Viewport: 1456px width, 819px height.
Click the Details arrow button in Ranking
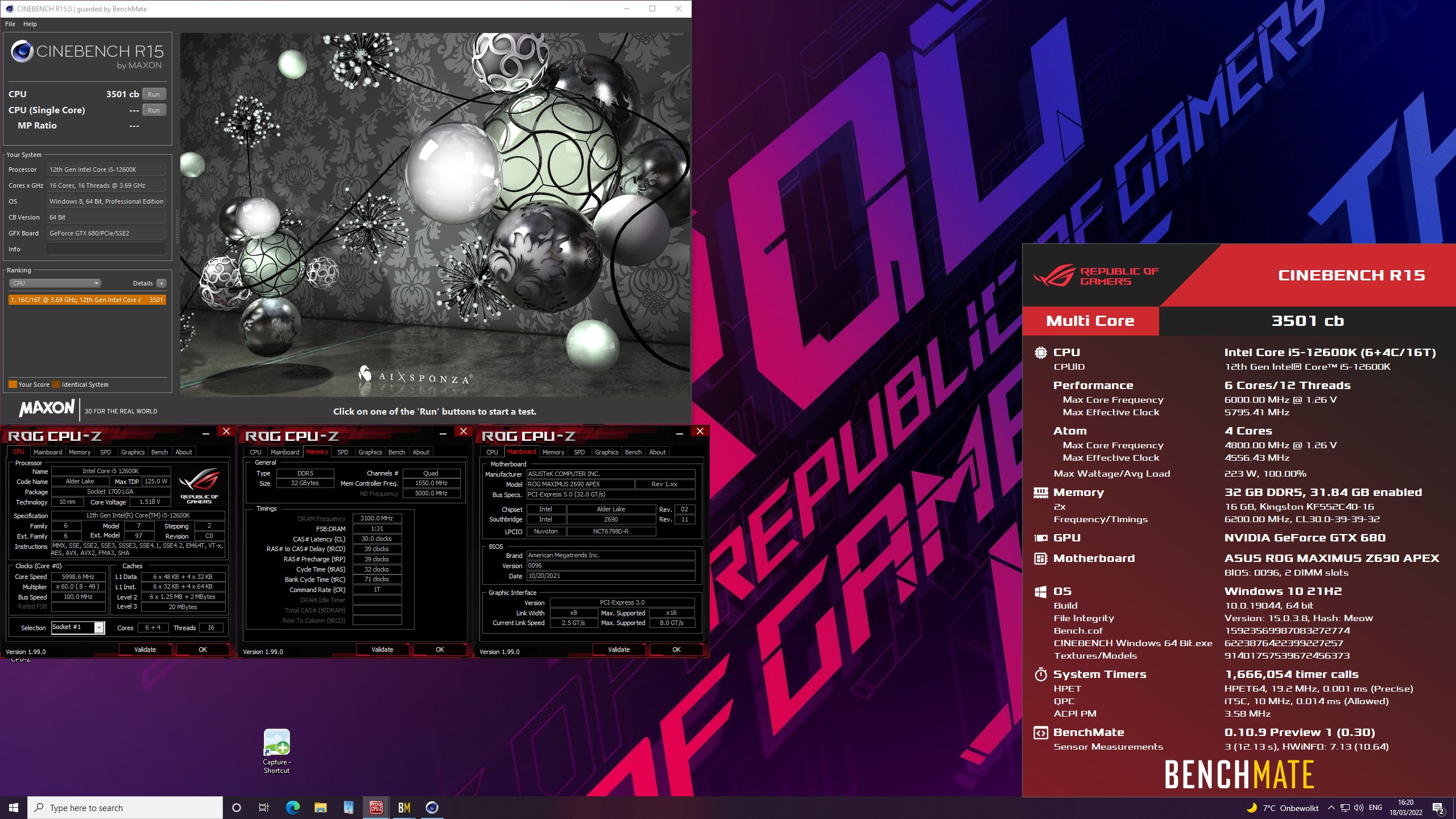pos(162,283)
